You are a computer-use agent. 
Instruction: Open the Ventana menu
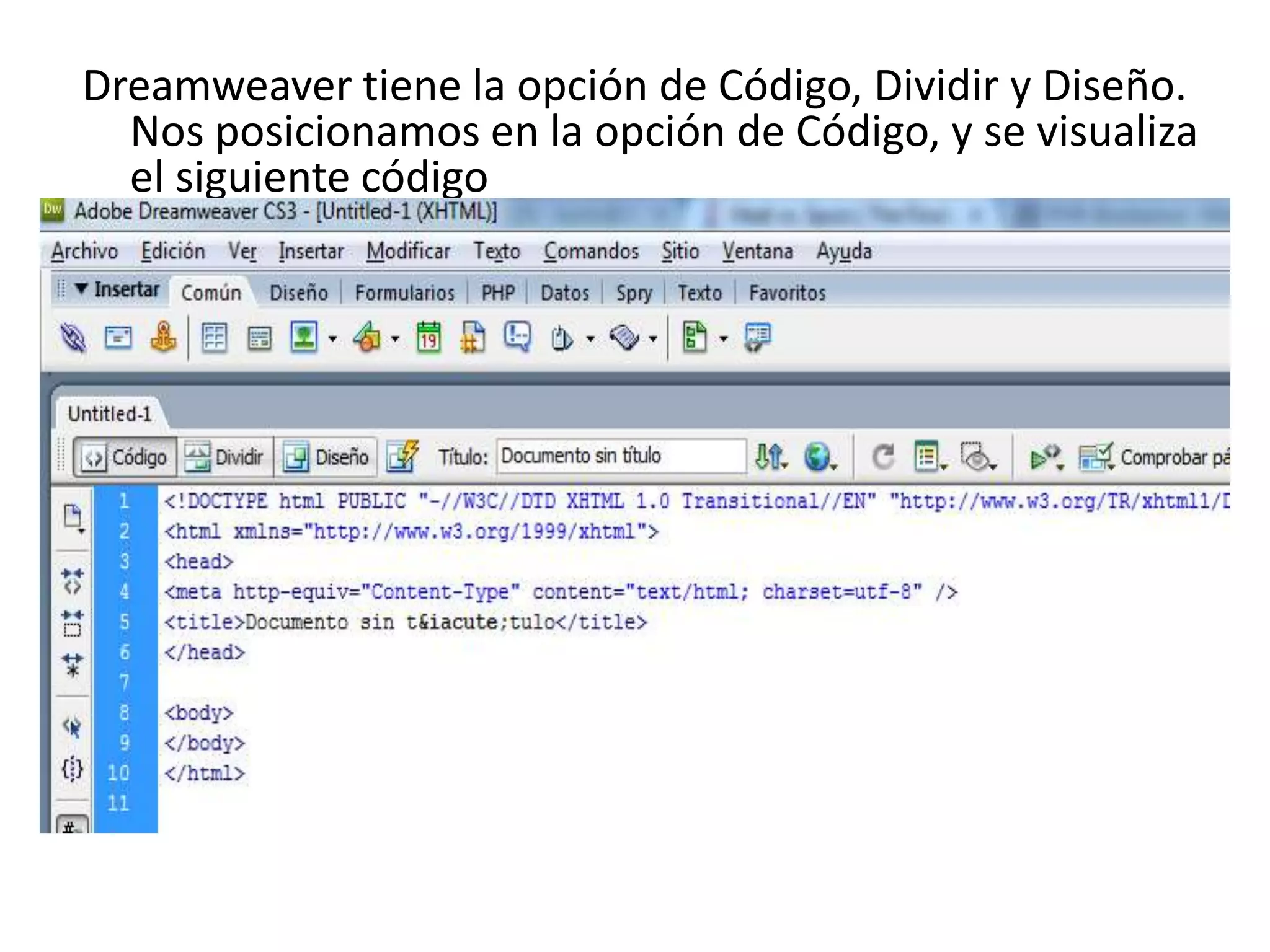point(757,251)
